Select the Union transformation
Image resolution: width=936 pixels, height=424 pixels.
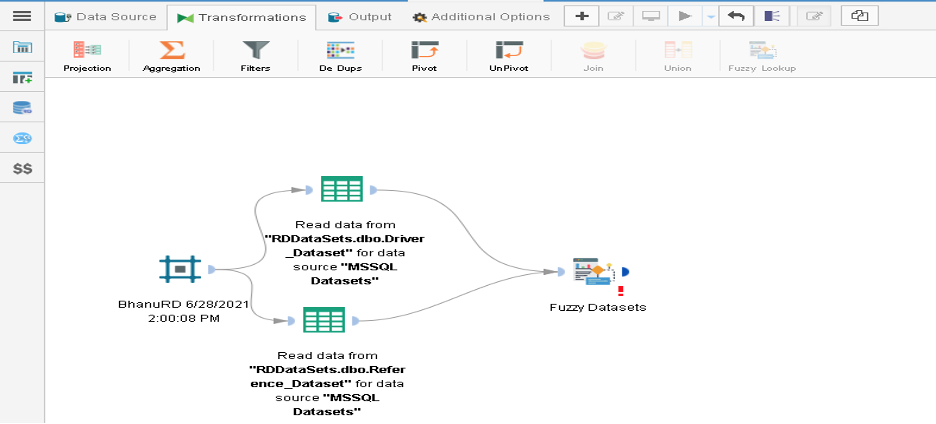click(x=678, y=57)
